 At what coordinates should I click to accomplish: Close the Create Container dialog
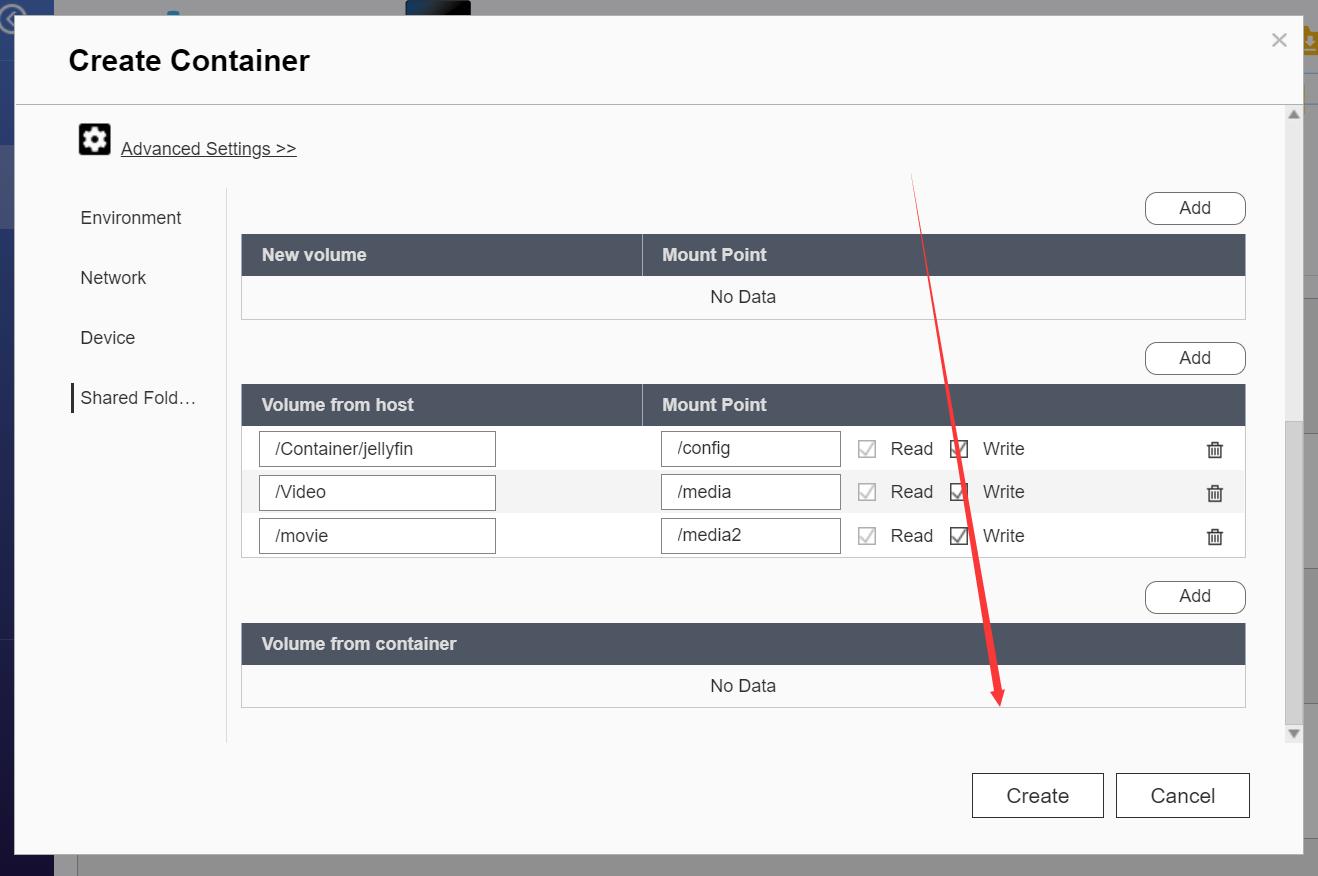pyautogui.click(x=1278, y=40)
